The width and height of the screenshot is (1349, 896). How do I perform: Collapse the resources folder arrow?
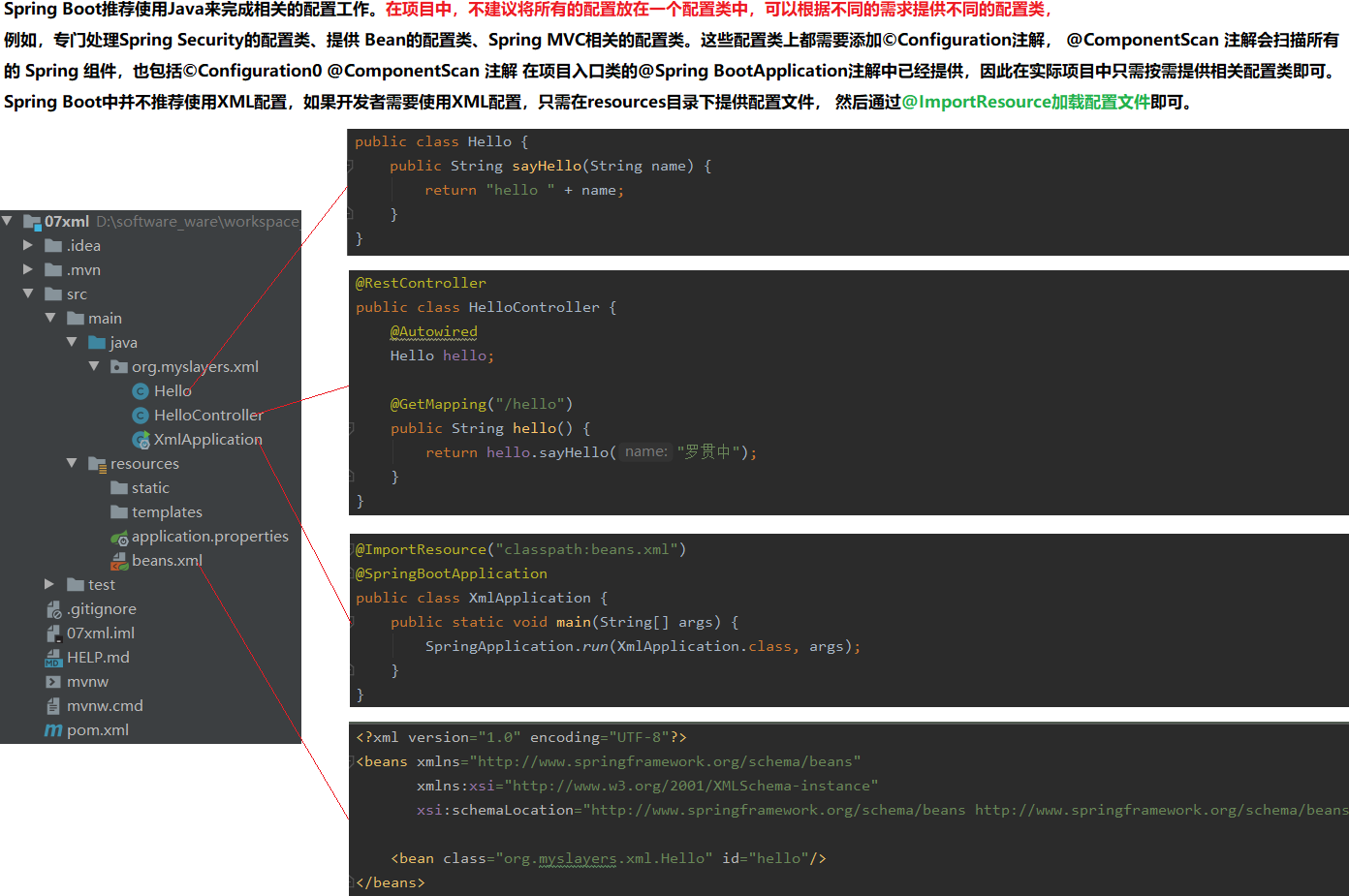coord(72,463)
